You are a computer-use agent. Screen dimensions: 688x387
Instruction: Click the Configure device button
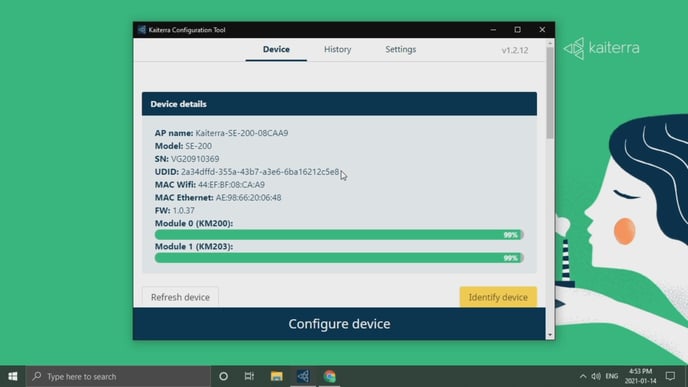pos(339,324)
